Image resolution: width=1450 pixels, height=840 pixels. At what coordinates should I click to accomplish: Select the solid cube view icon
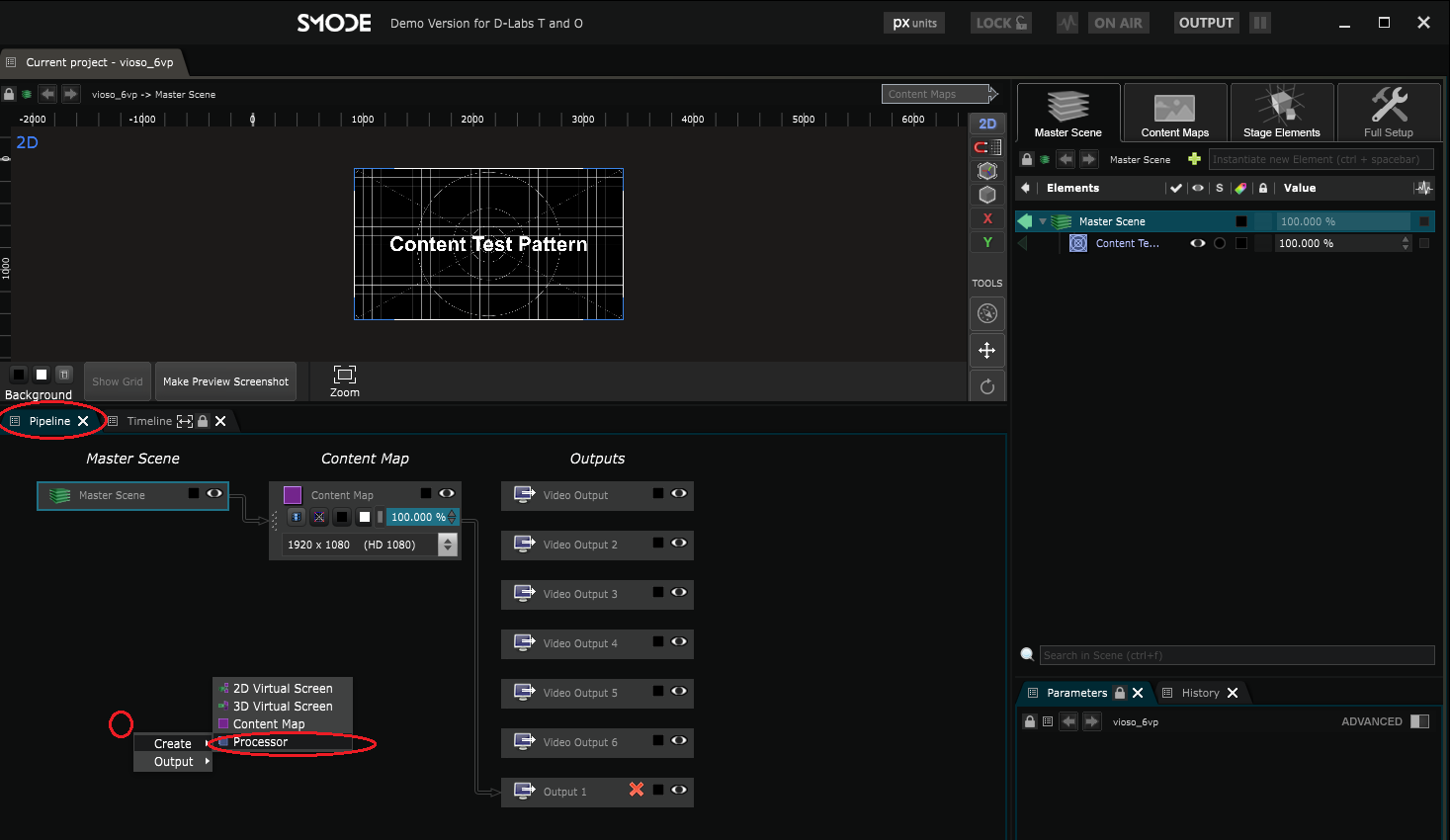pos(987,195)
